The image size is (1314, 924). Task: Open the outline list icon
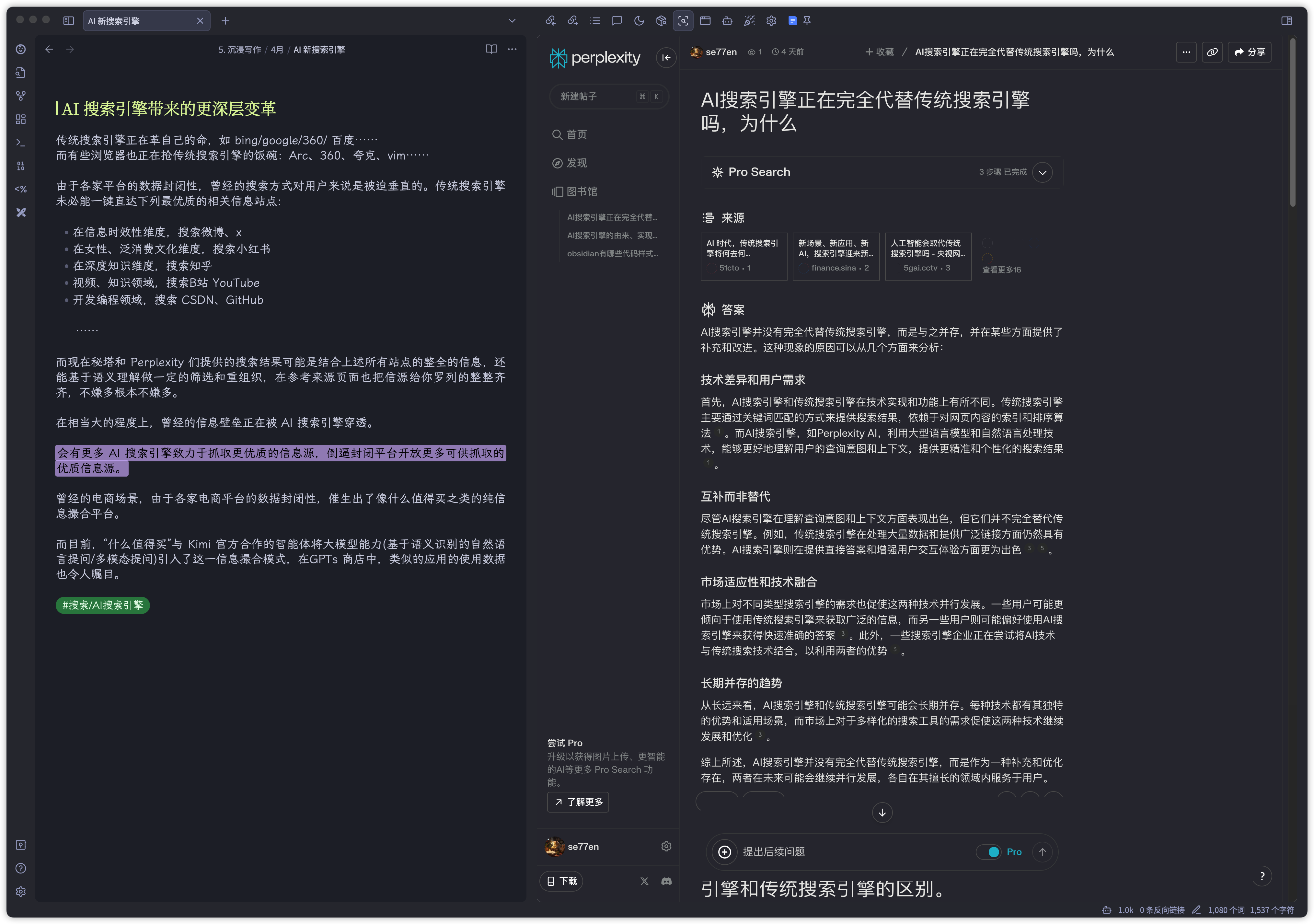pyautogui.click(x=595, y=21)
